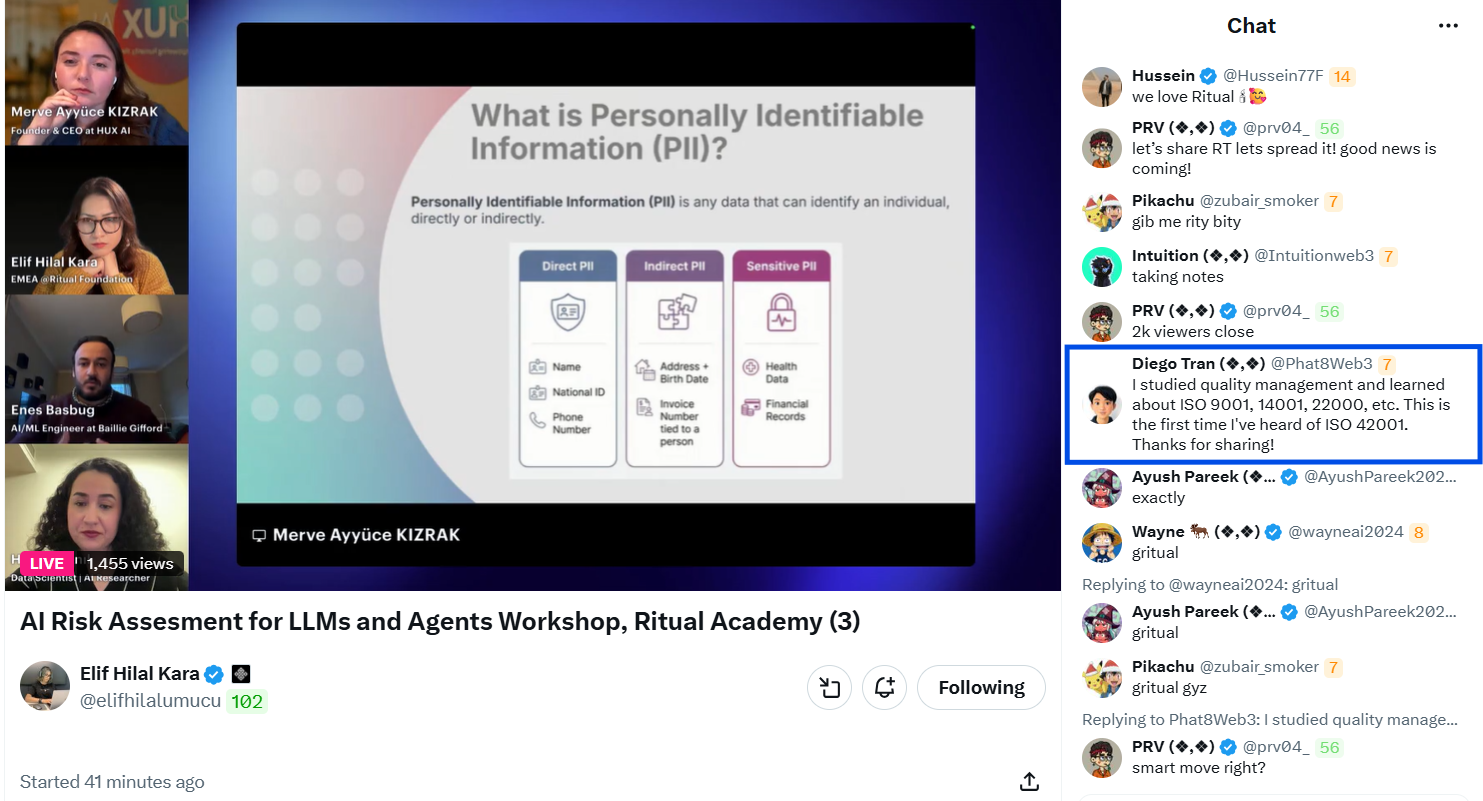Click Wayne's straw-hat avatar in chat

pyautogui.click(x=1102, y=542)
